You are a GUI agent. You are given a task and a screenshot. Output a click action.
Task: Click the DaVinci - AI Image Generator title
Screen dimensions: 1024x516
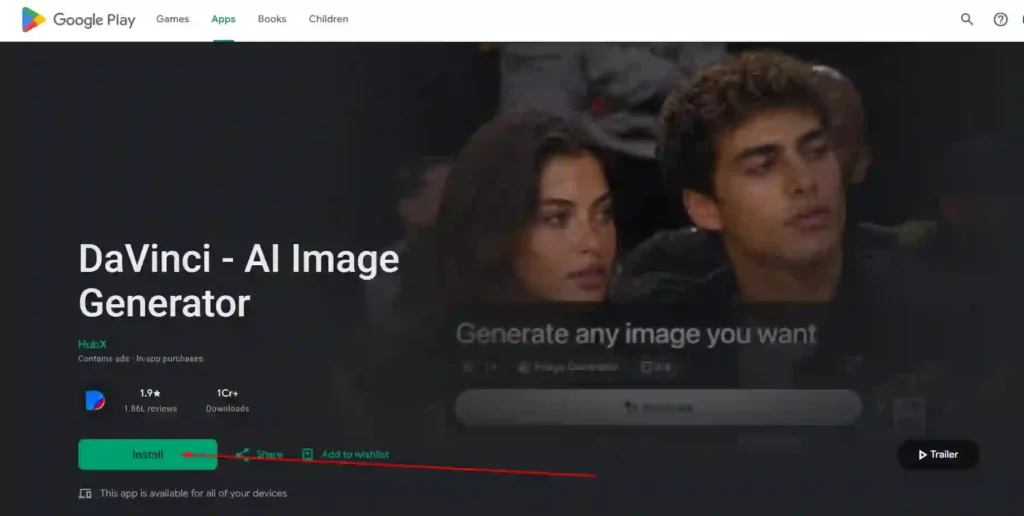(x=238, y=281)
